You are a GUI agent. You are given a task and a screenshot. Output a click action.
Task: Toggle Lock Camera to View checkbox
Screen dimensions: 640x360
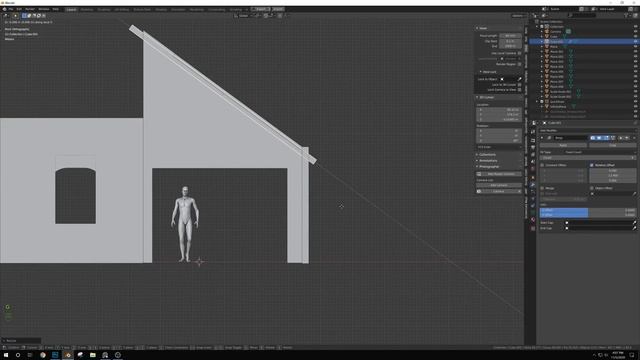click(519, 90)
